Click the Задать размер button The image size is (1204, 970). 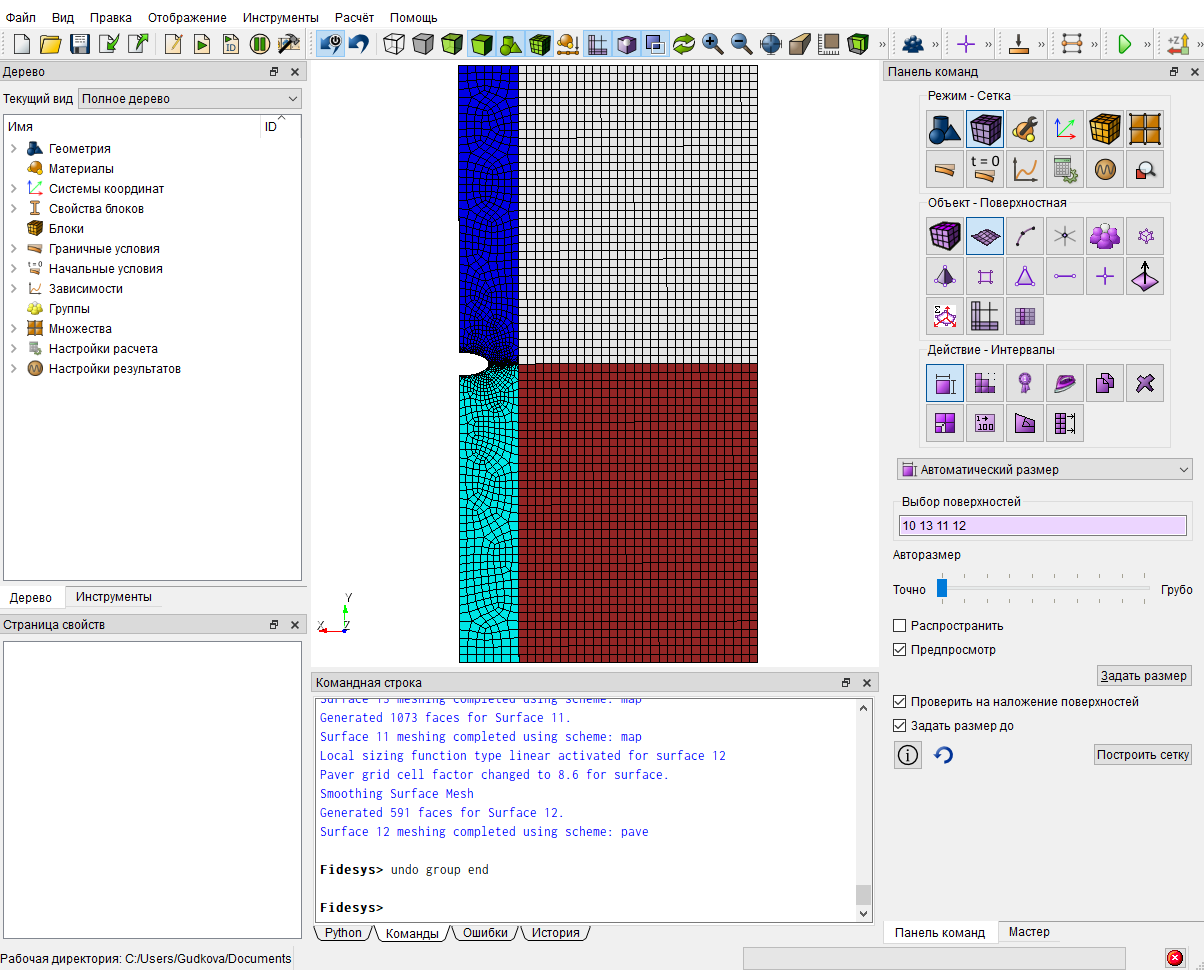click(x=1144, y=676)
